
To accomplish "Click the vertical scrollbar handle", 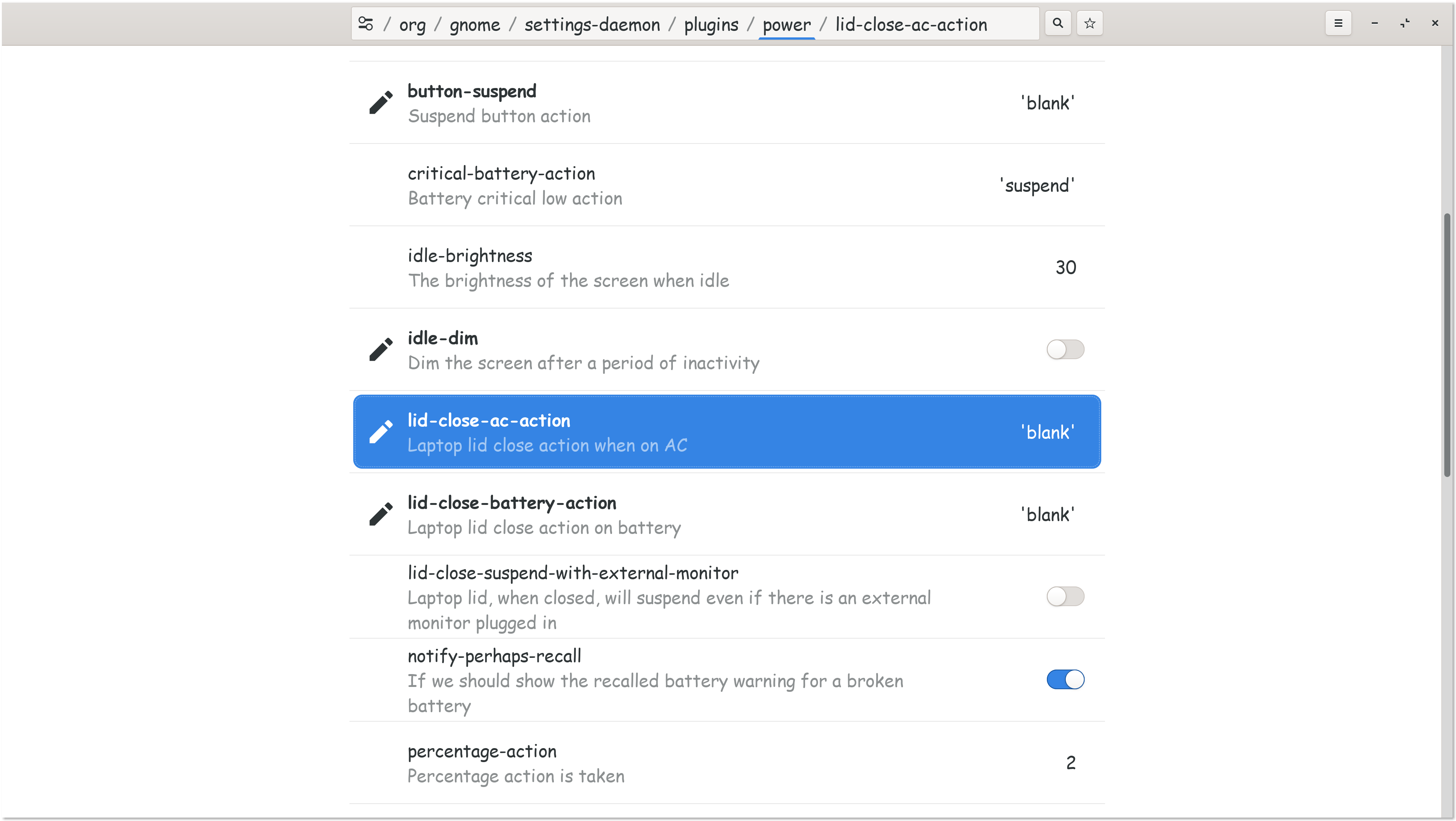I will 1447,345.
